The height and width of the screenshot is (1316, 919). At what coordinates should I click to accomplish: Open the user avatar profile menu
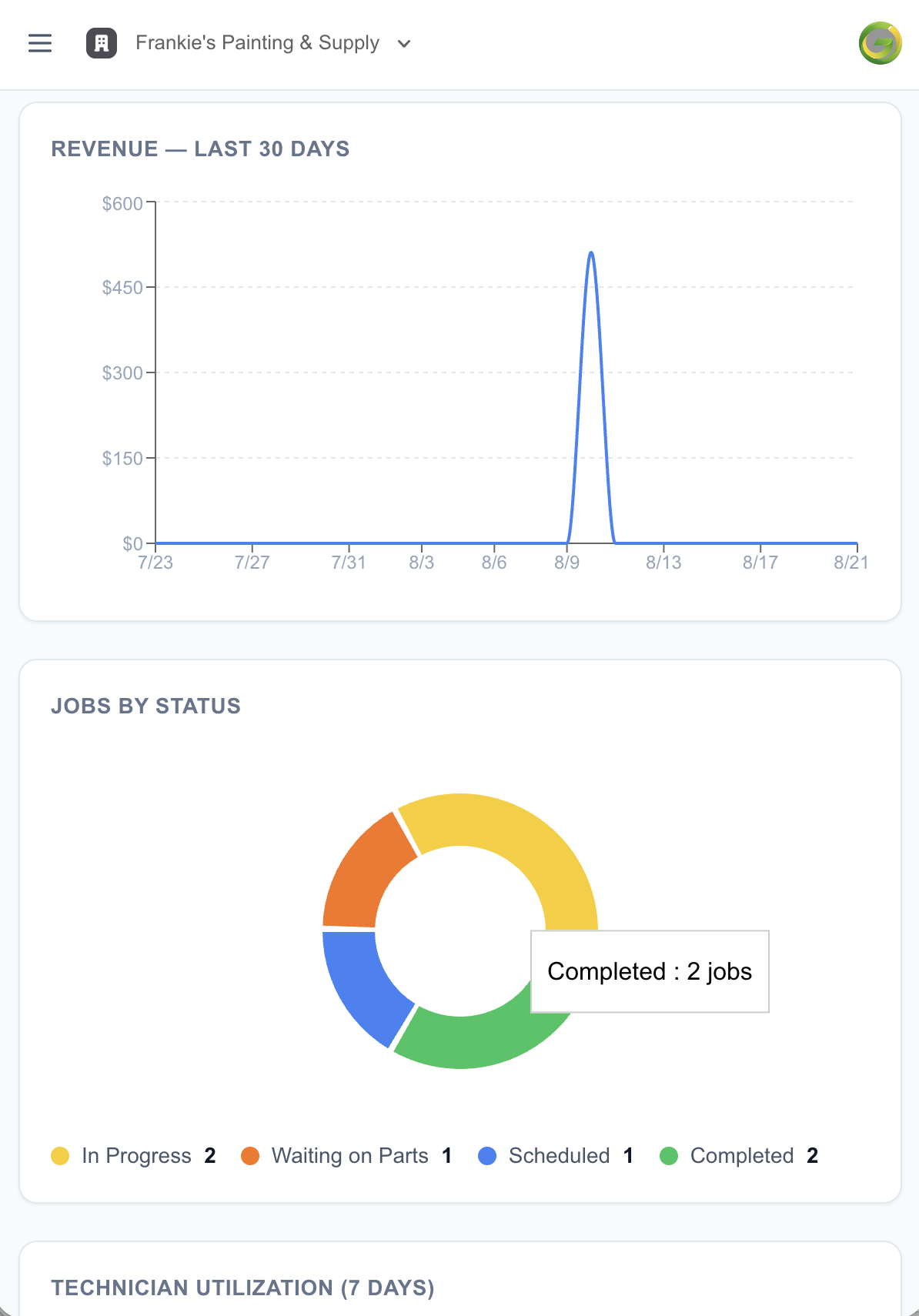880,43
